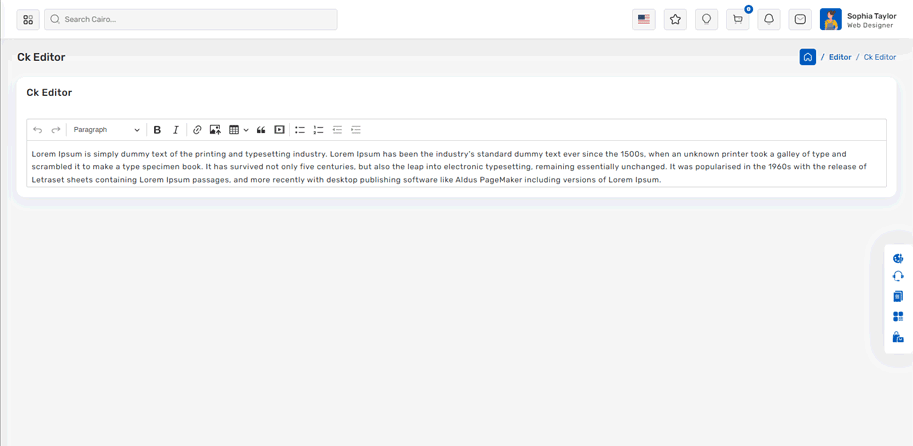This screenshot has width=913, height=446.
Task: Open the Paragraph heading dropdown
Action: tap(106, 130)
